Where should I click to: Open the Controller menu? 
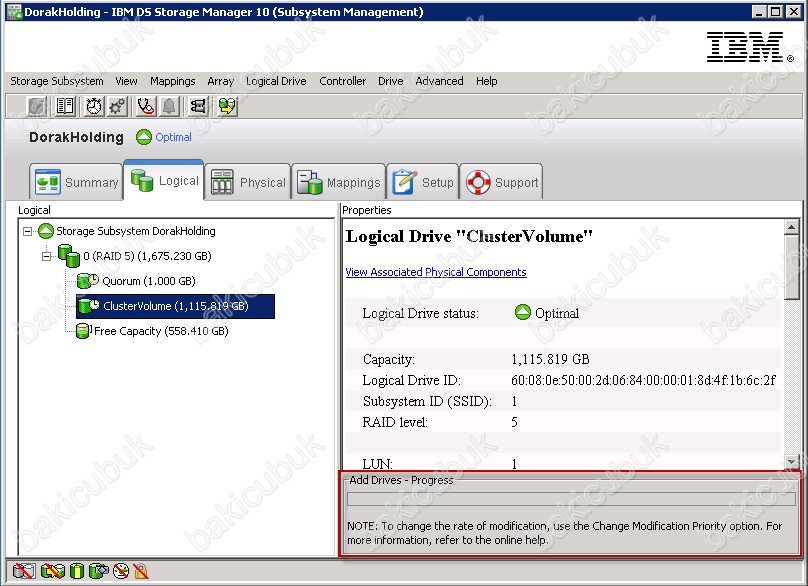[x=343, y=81]
